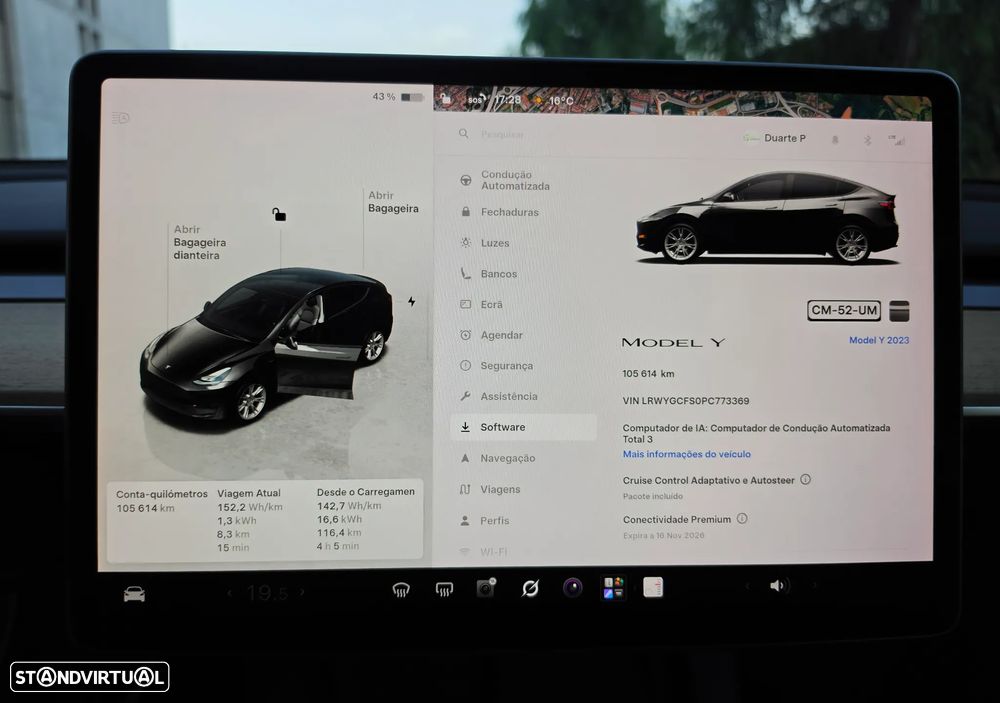1000x703 pixels.
Task: Tap the front windshield defrost icon
Action: coord(401,590)
